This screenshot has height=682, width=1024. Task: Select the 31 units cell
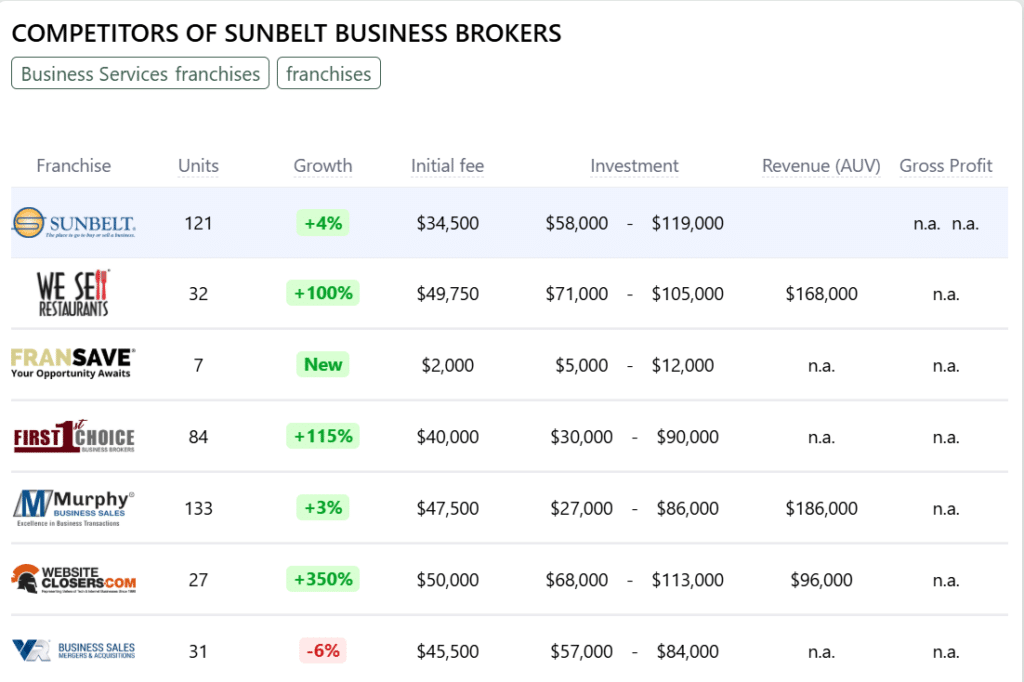tap(199, 652)
